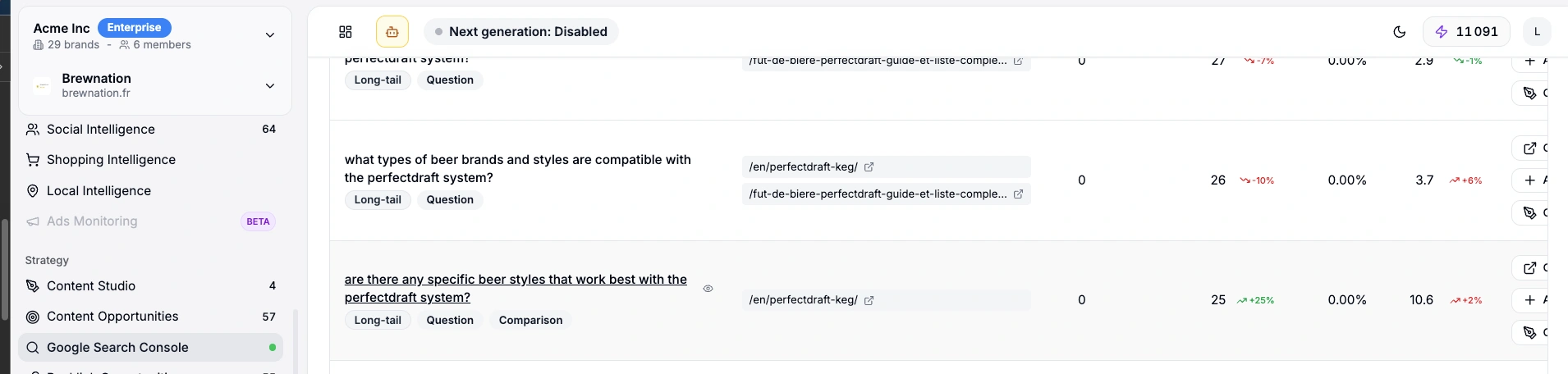Click the grid layout icon in top bar
This screenshot has height=374, width=1568.
346,32
